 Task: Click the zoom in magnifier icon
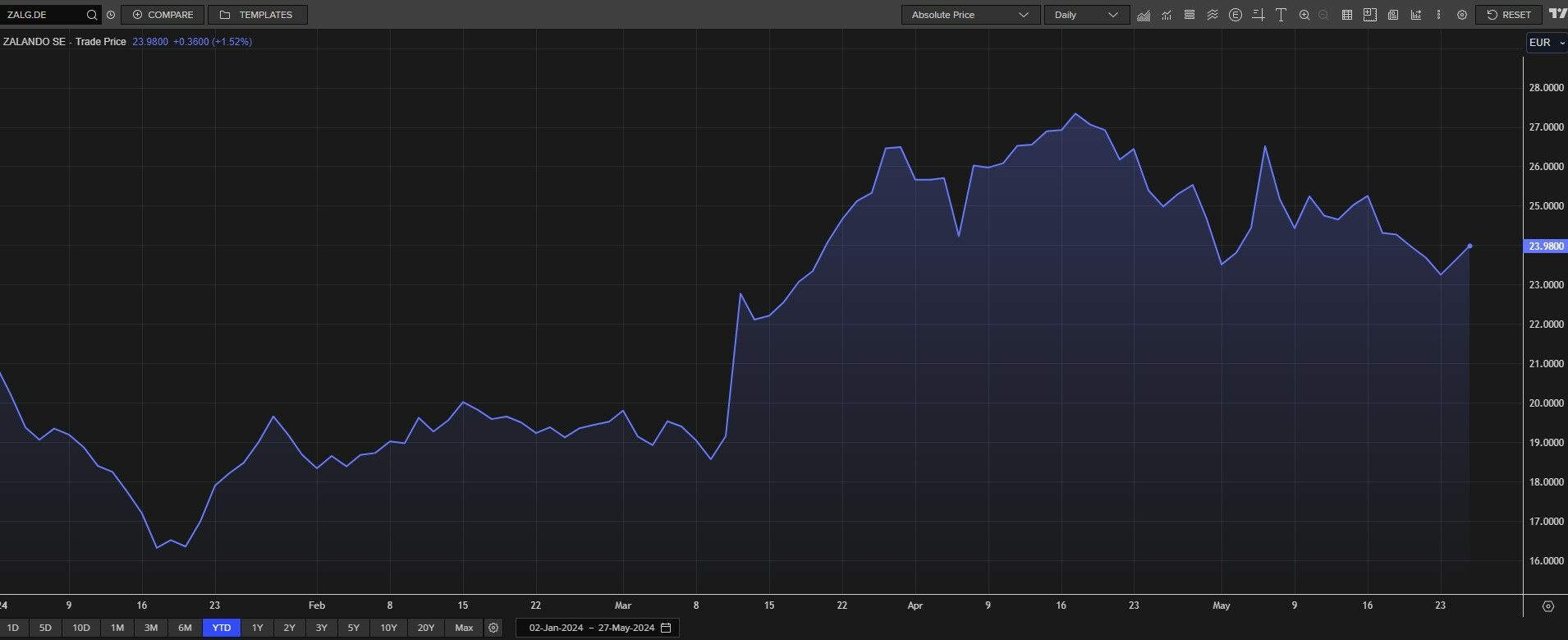(x=1304, y=15)
